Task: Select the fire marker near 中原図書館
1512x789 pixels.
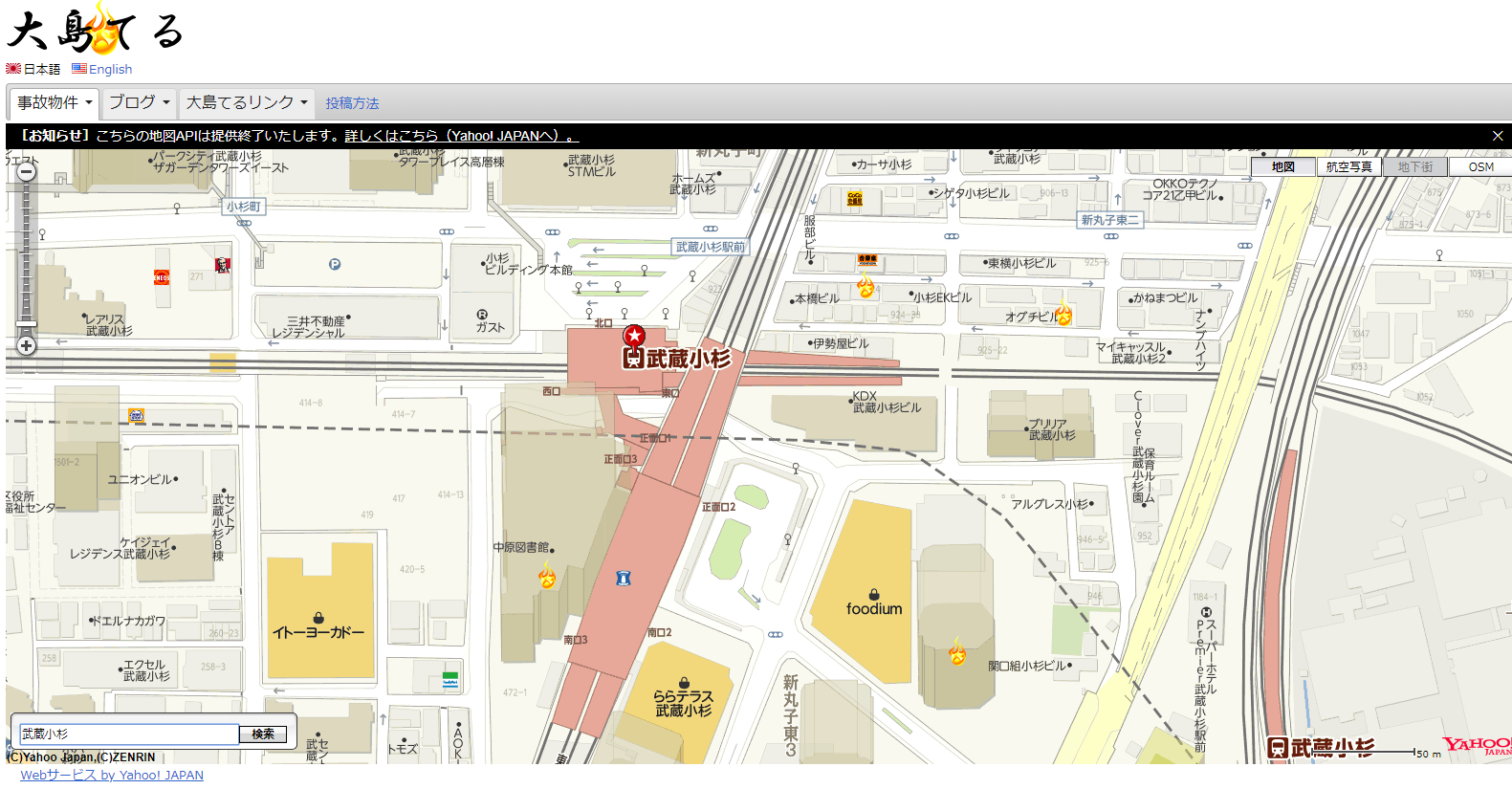Action: (547, 577)
